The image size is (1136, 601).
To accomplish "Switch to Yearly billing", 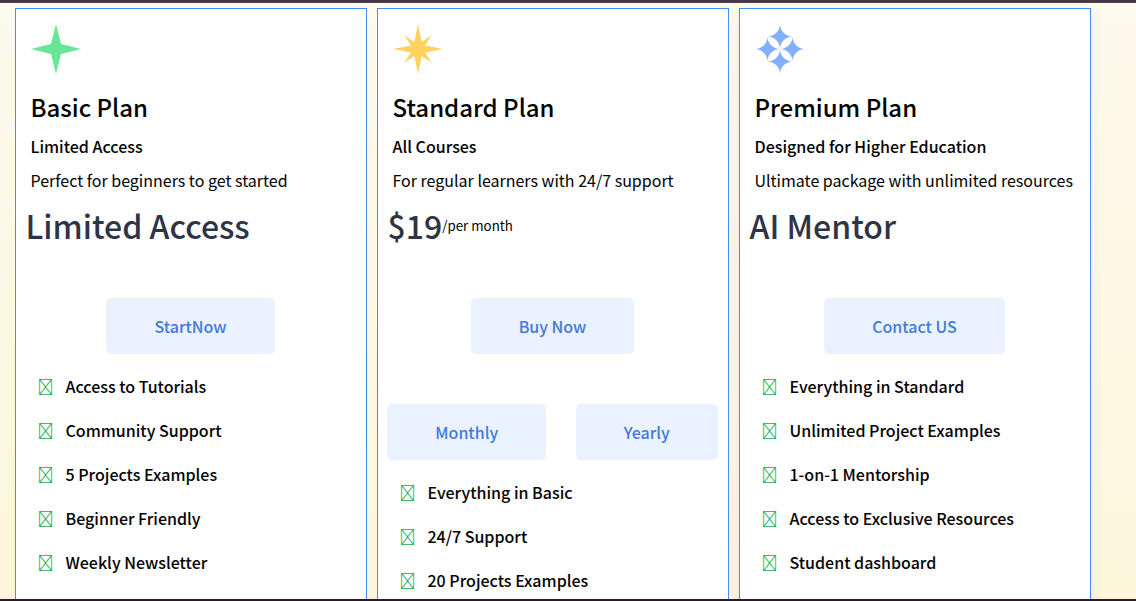I will point(646,432).
